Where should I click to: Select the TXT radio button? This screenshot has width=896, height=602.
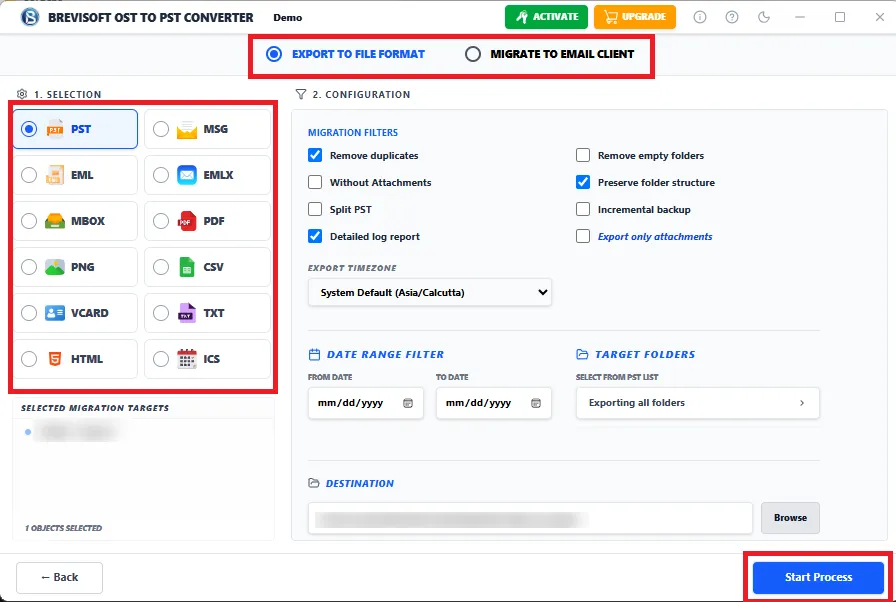click(x=161, y=313)
